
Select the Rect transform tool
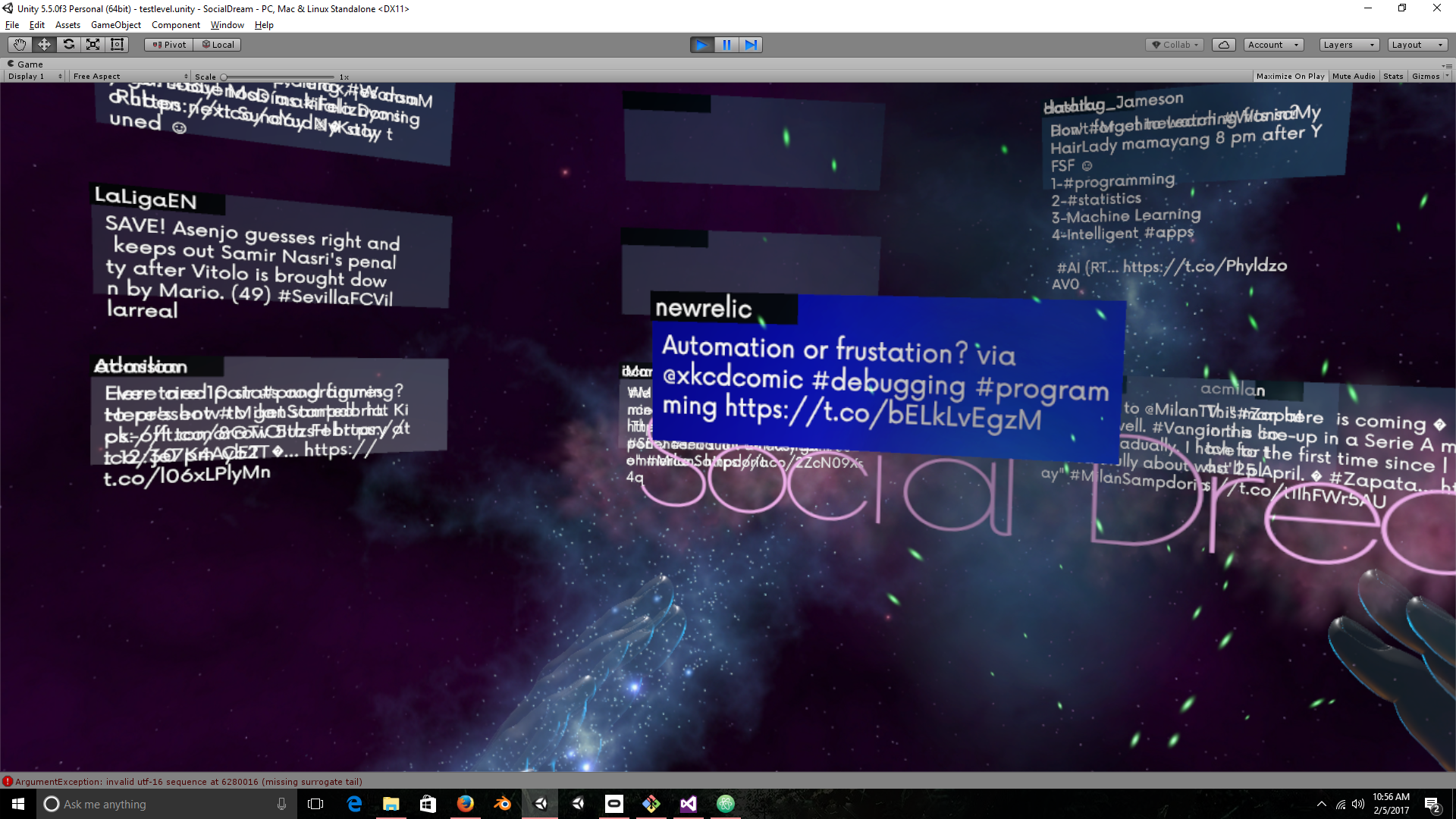click(x=117, y=44)
